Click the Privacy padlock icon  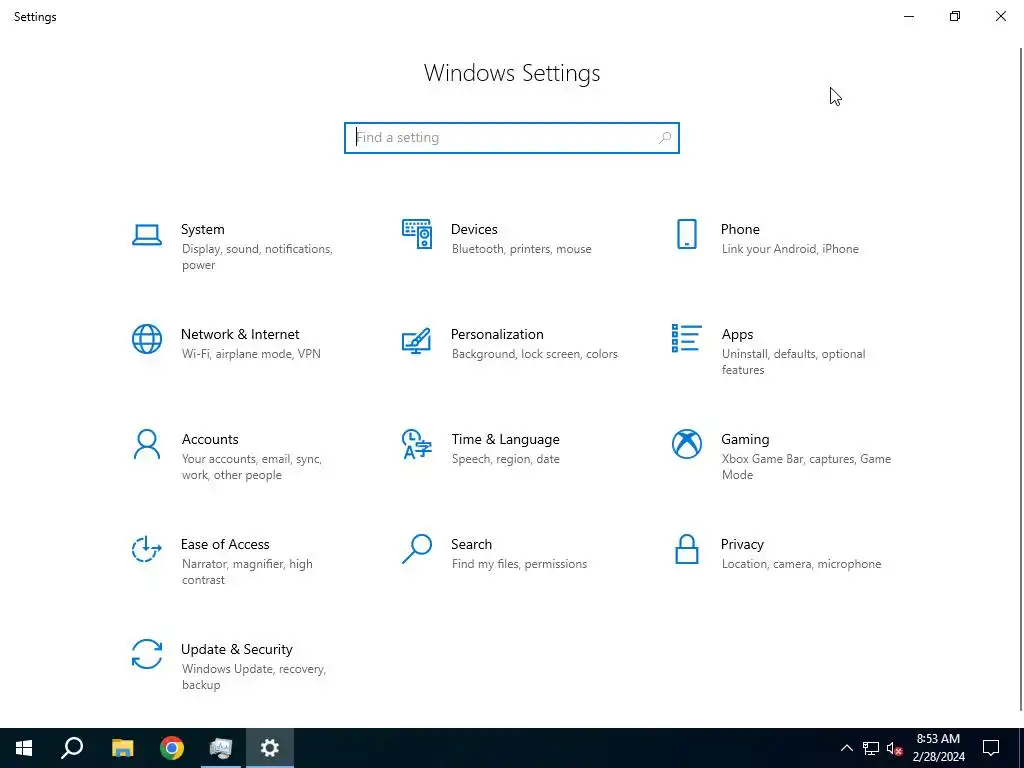point(686,549)
